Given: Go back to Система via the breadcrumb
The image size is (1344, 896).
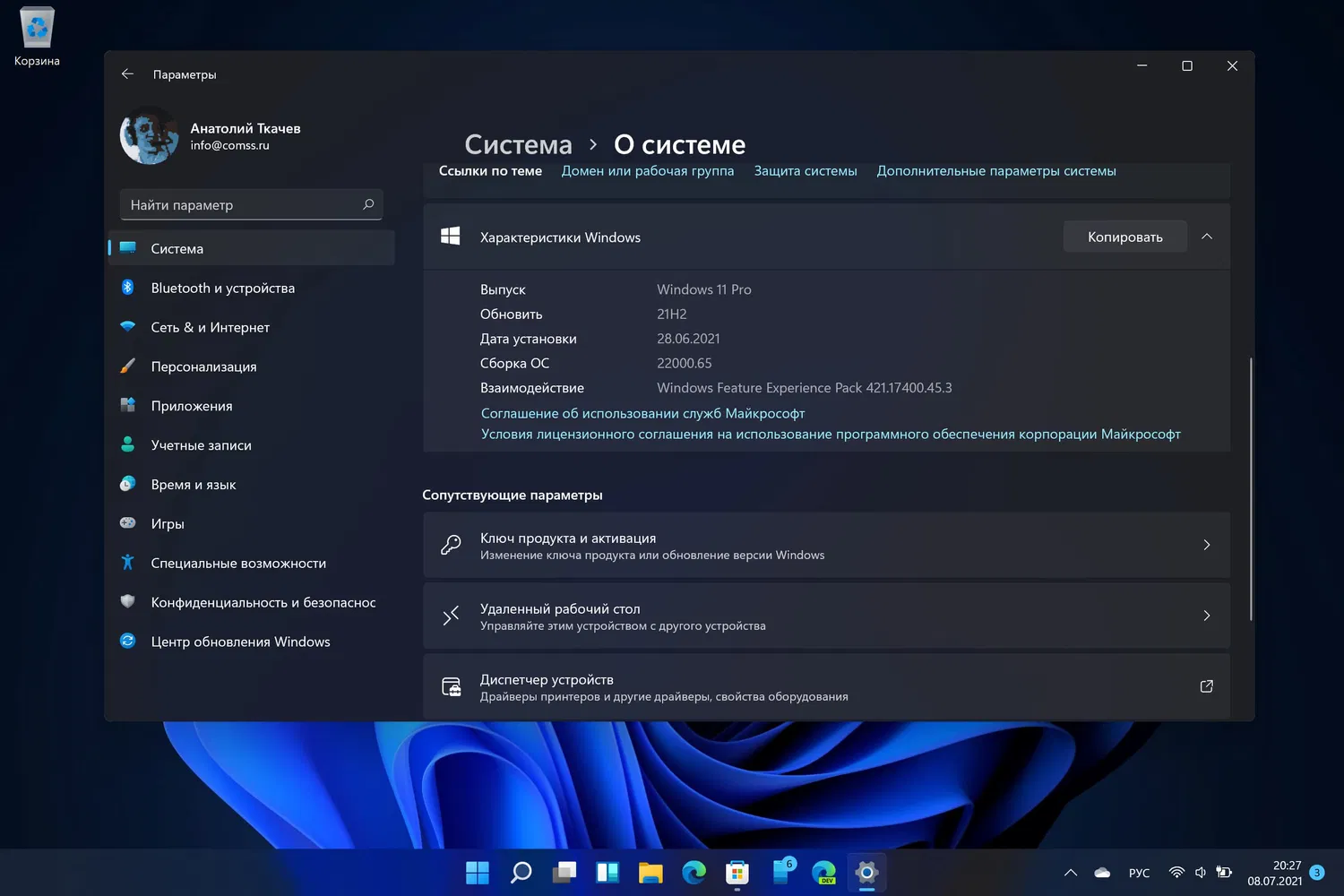Looking at the screenshot, I should (518, 143).
